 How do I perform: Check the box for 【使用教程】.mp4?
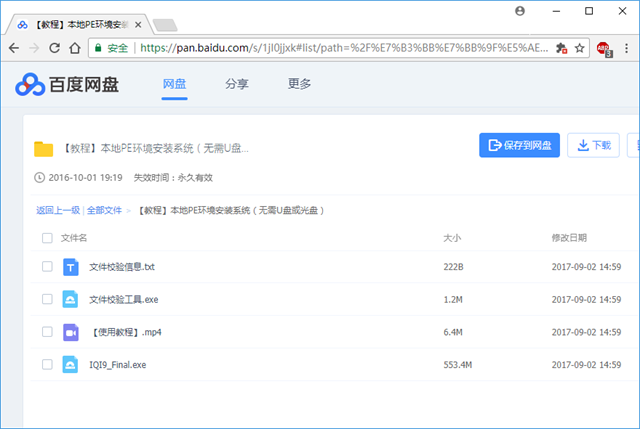47,332
